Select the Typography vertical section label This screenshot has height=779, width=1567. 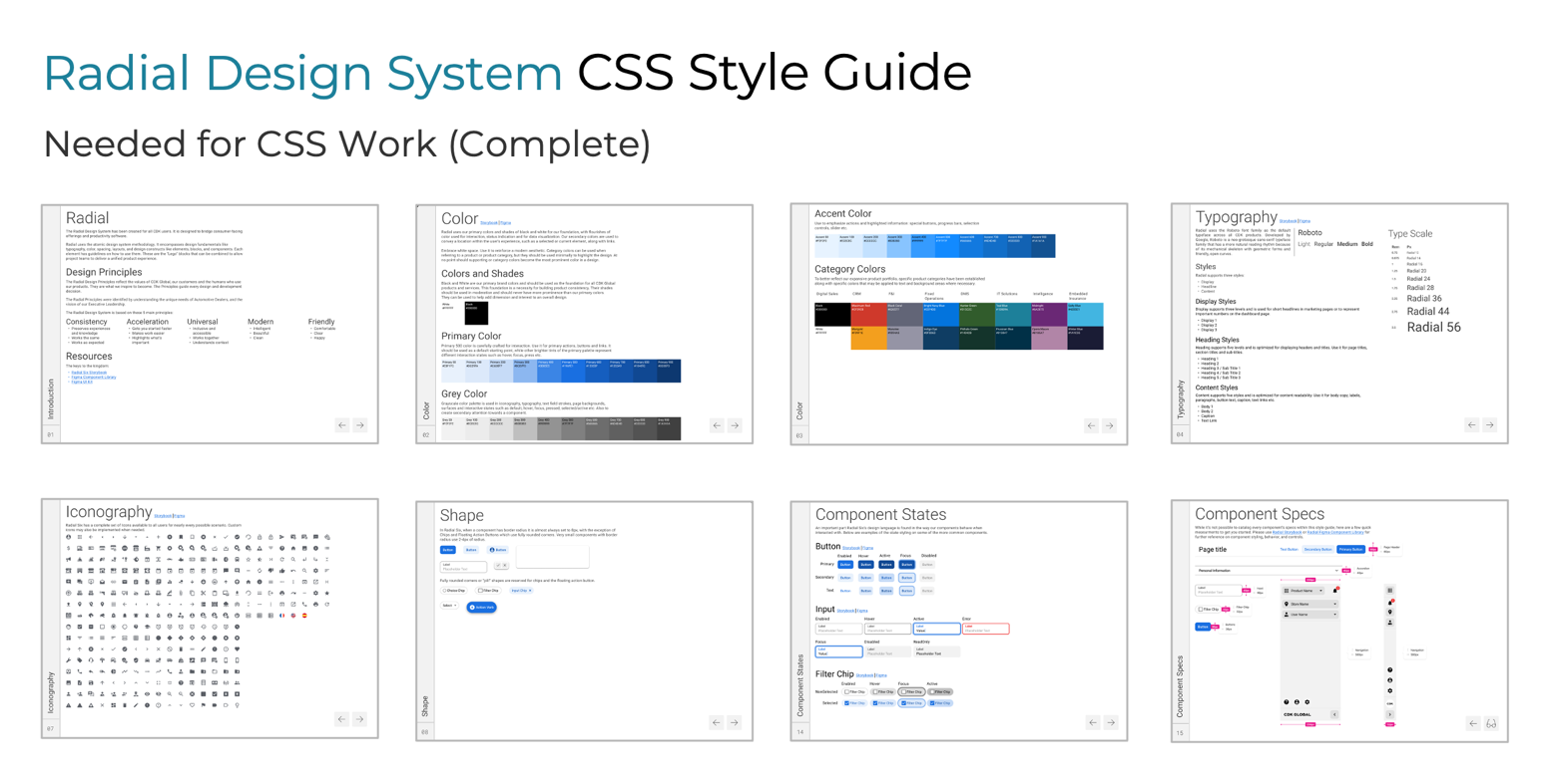click(x=1180, y=397)
